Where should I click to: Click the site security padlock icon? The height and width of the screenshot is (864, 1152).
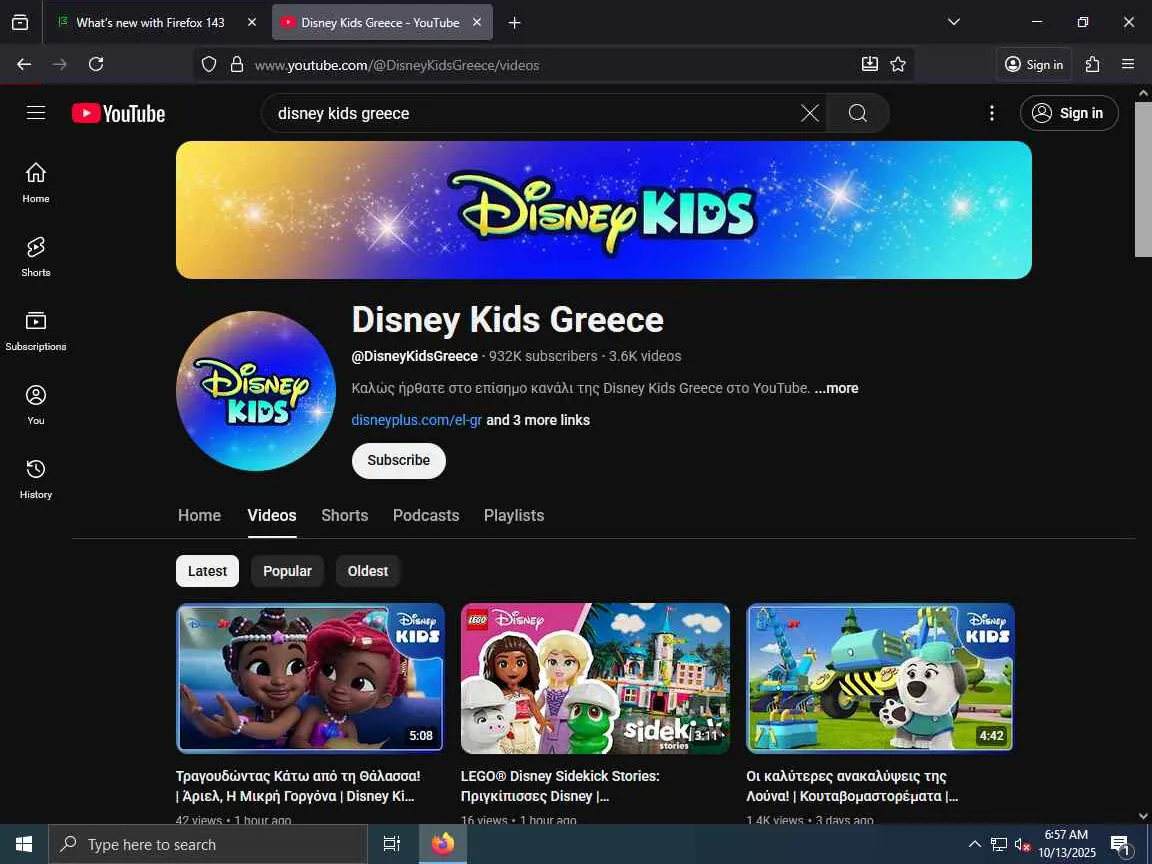click(237, 65)
